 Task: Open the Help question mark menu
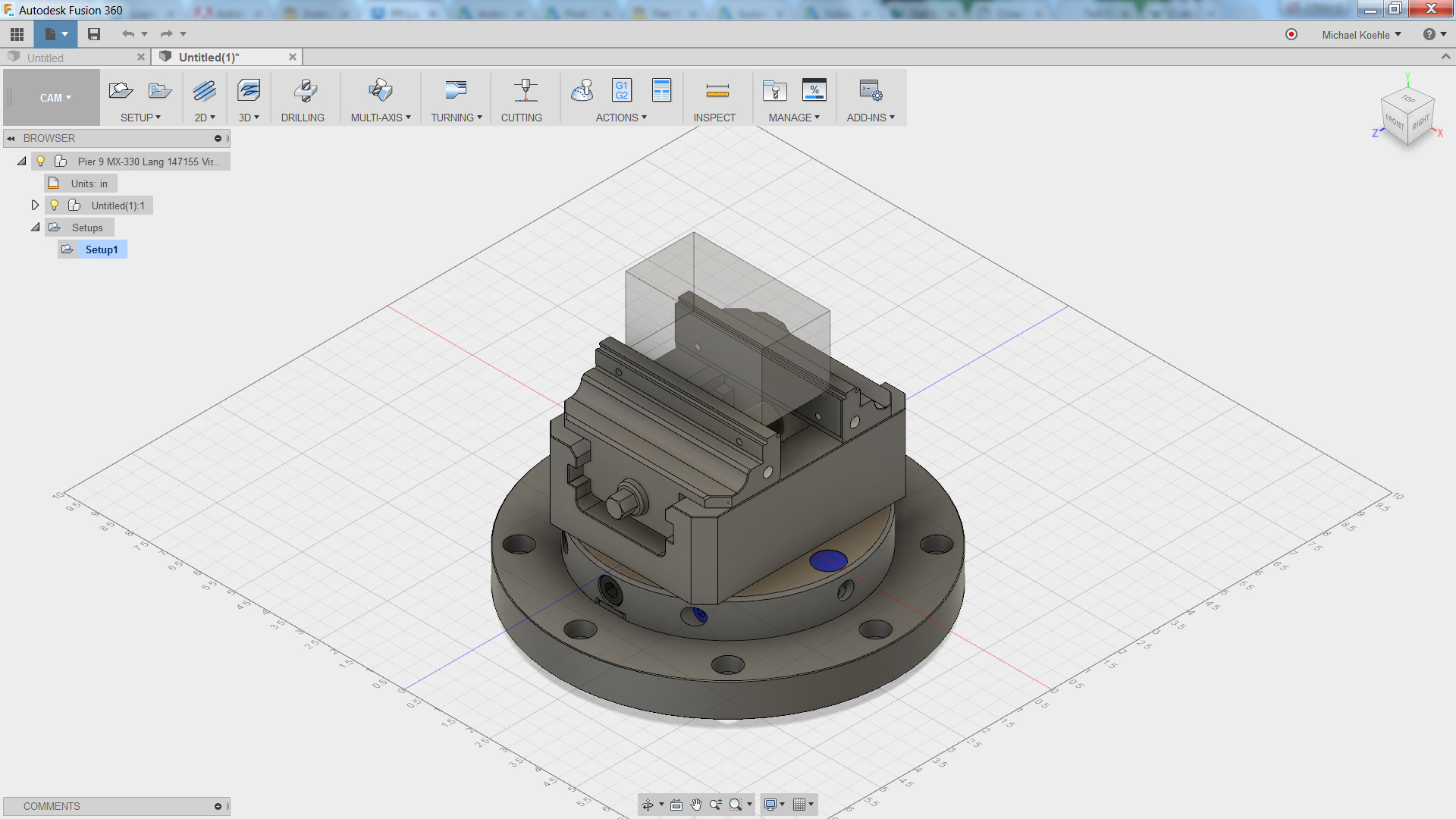(1435, 34)
